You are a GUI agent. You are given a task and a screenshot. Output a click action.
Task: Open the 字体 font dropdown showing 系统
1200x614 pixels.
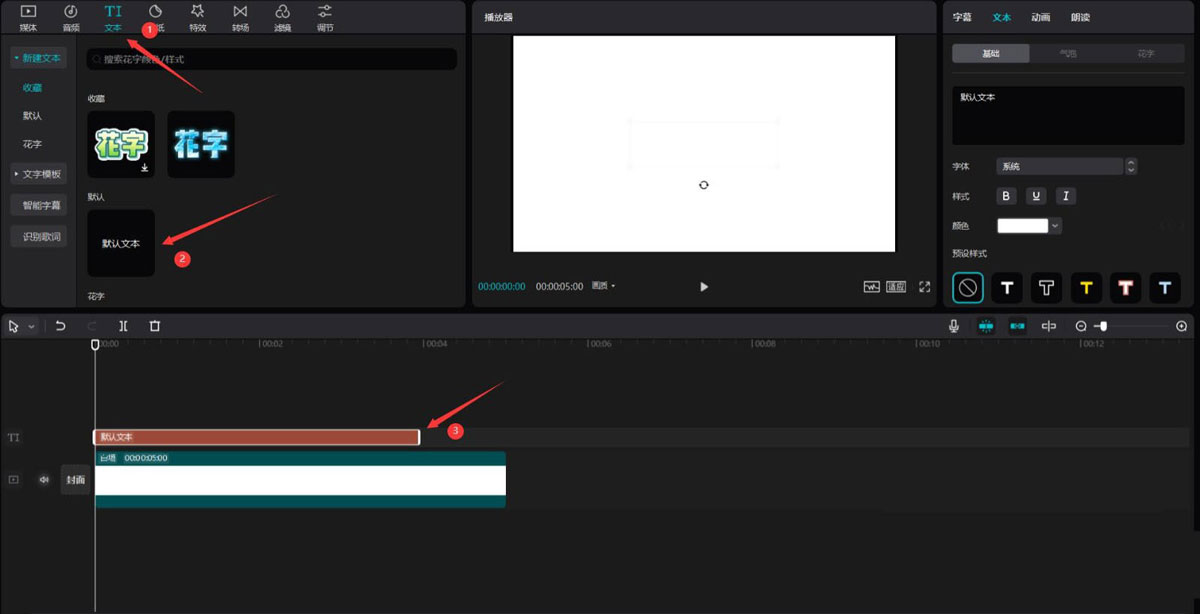tap(1060, 166)
